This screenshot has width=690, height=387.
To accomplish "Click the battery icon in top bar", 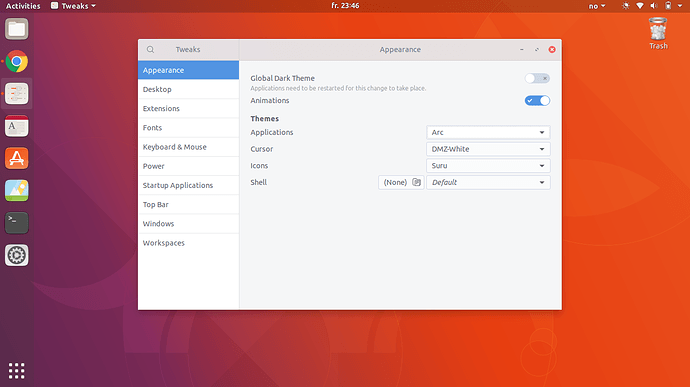I will (668, 6).
